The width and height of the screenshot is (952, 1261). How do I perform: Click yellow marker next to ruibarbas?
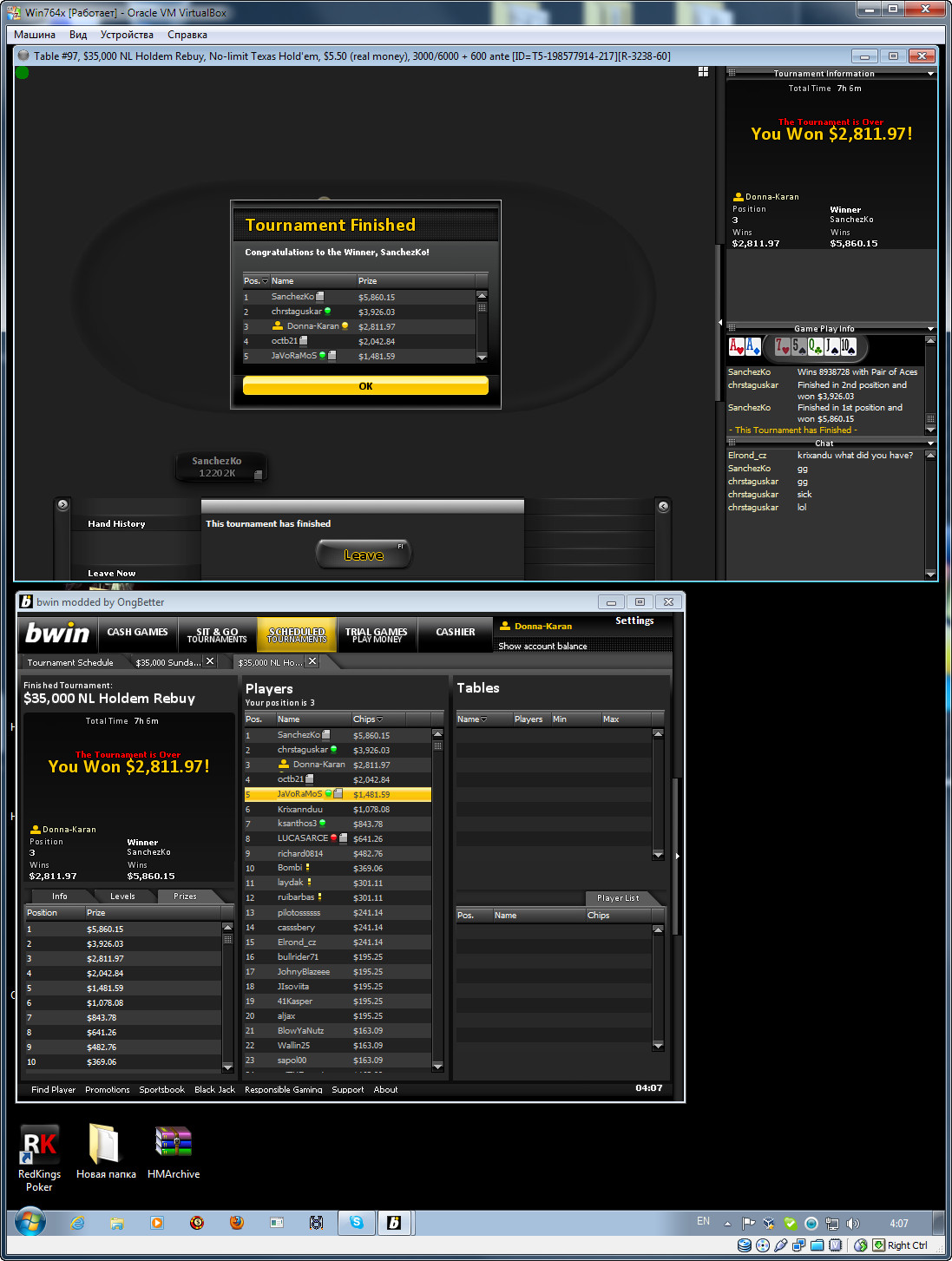click(319, 897)
